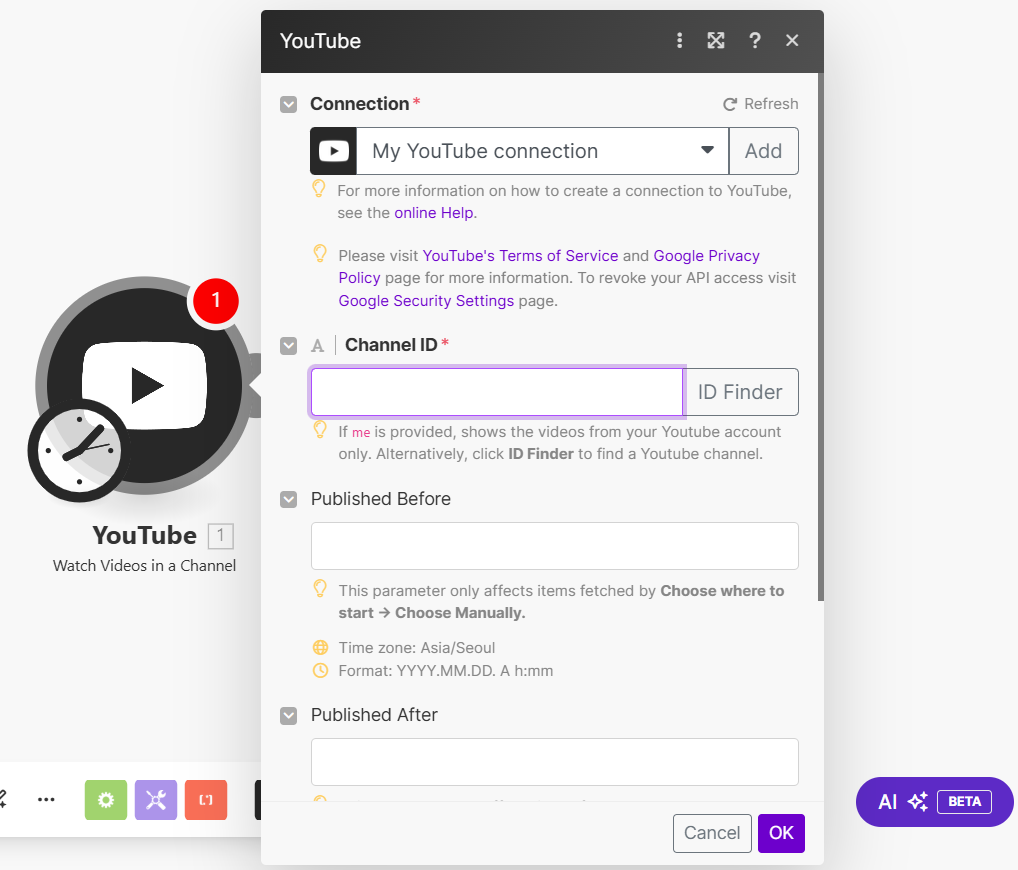Open the AI BETA assistant button
Screen dimensions: 1018x870
[x=934, y=802]
